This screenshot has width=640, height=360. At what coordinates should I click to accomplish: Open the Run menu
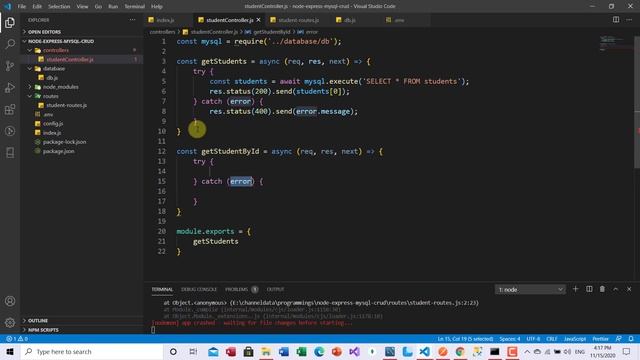pos(113,6)
